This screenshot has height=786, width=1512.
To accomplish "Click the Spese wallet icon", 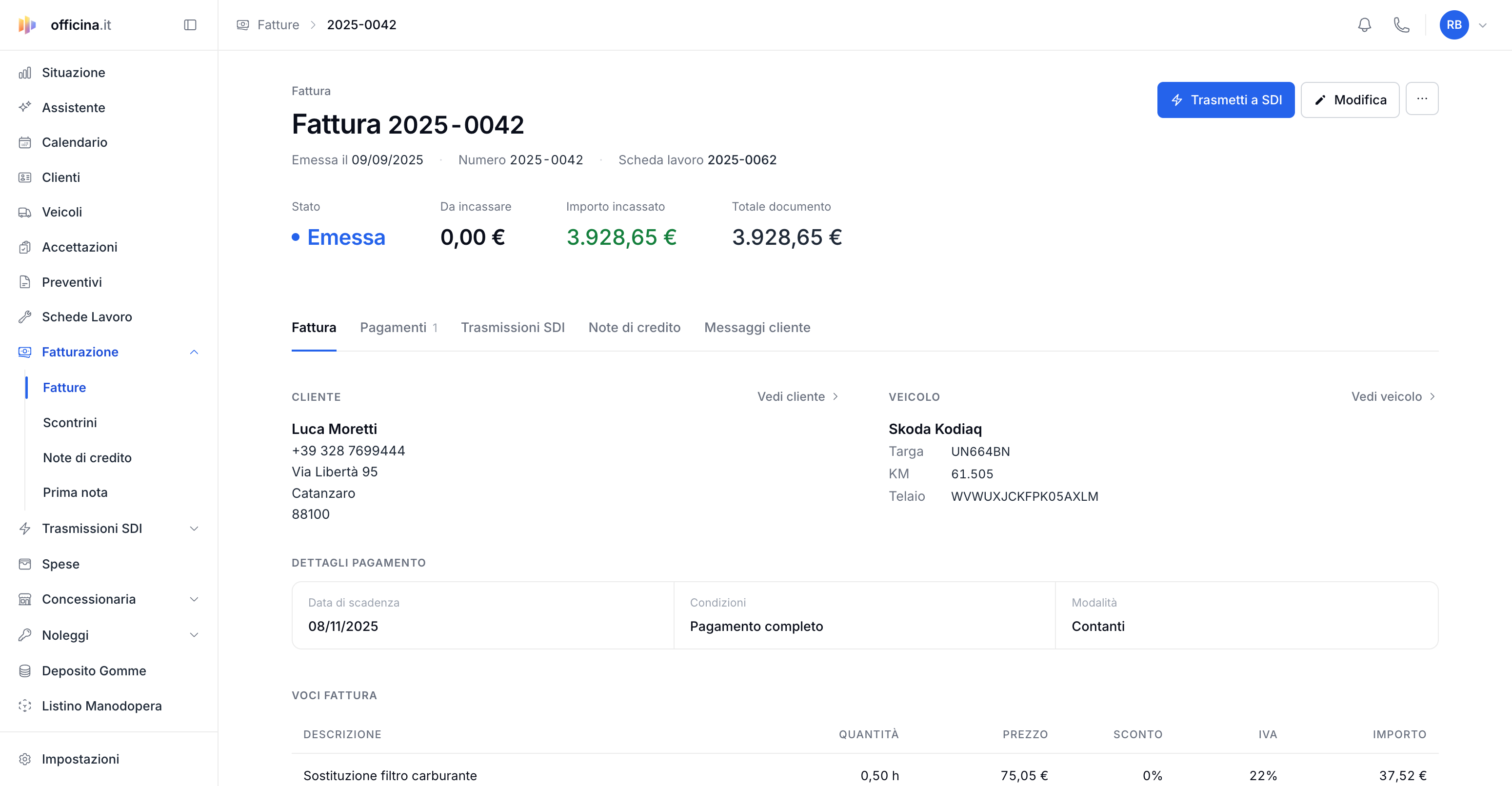I will (25, 564).
